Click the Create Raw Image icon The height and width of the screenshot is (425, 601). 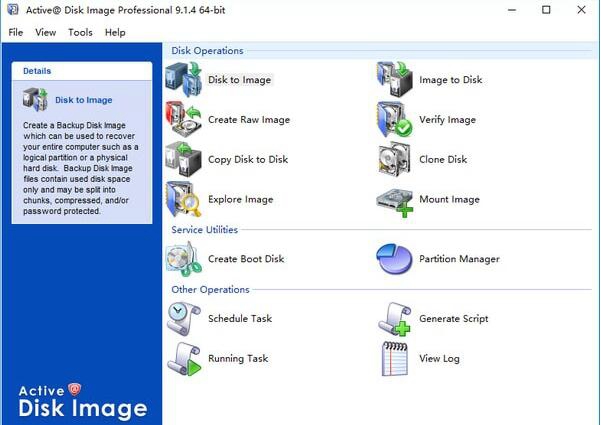(x=184, y=120)
